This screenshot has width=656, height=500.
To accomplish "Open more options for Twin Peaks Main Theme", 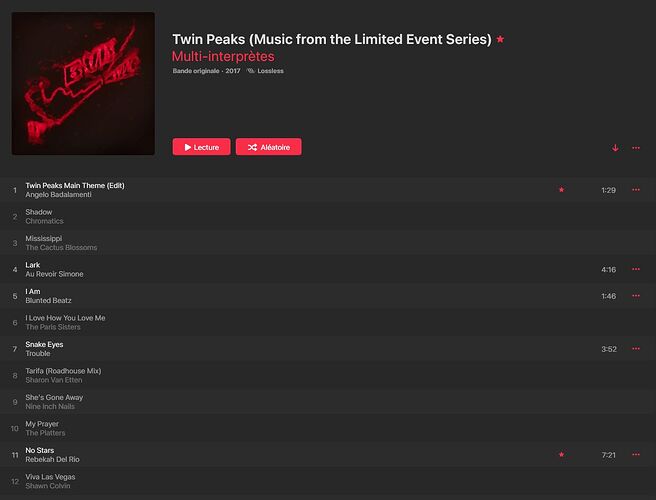I will (636, 190).
